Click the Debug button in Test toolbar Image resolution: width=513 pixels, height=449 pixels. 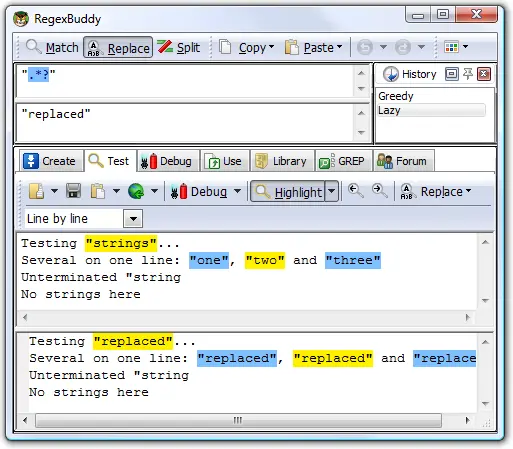(199, 191)
